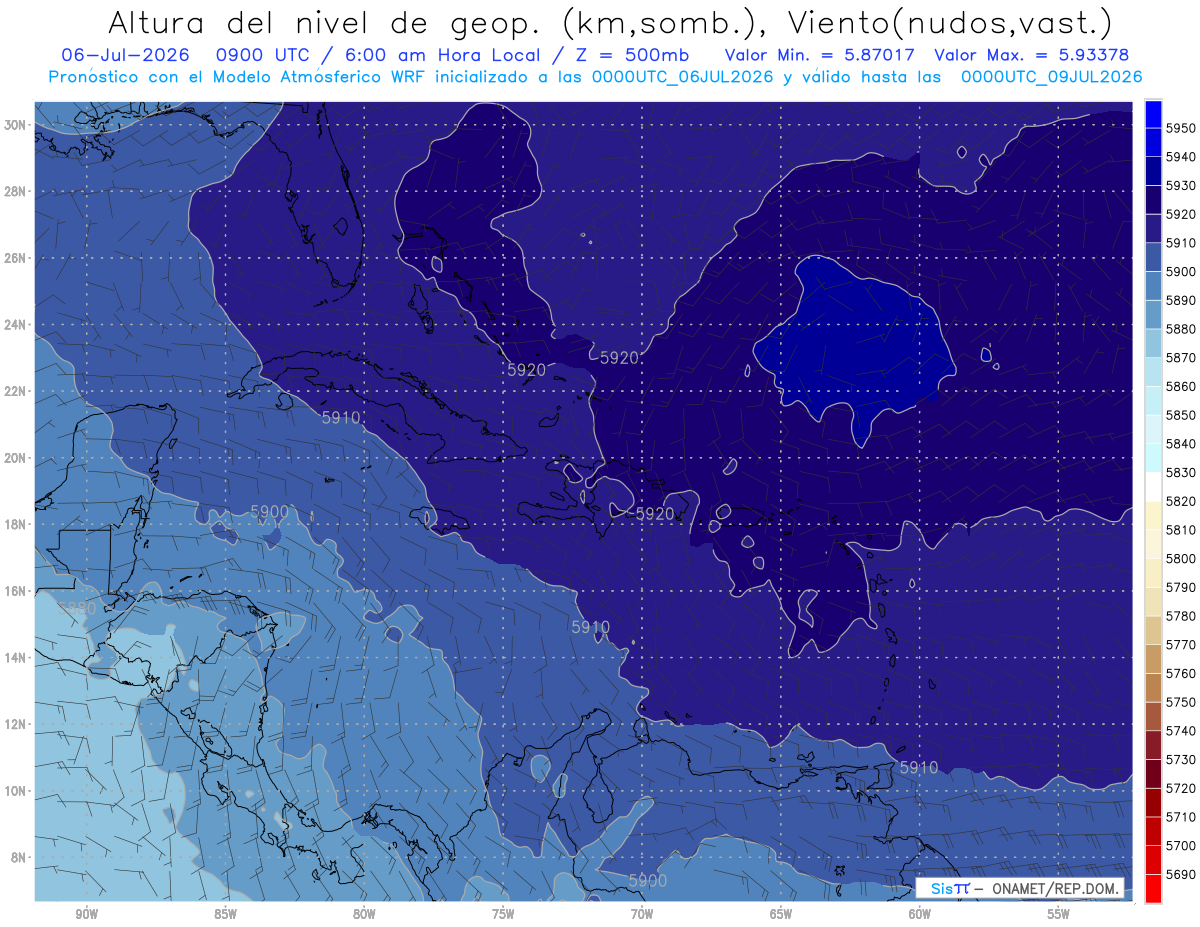Image resolution: width=1200 pixels, height=927 pixels.
Task: Click the 60W longitude axis label
Action: [920, 914]
